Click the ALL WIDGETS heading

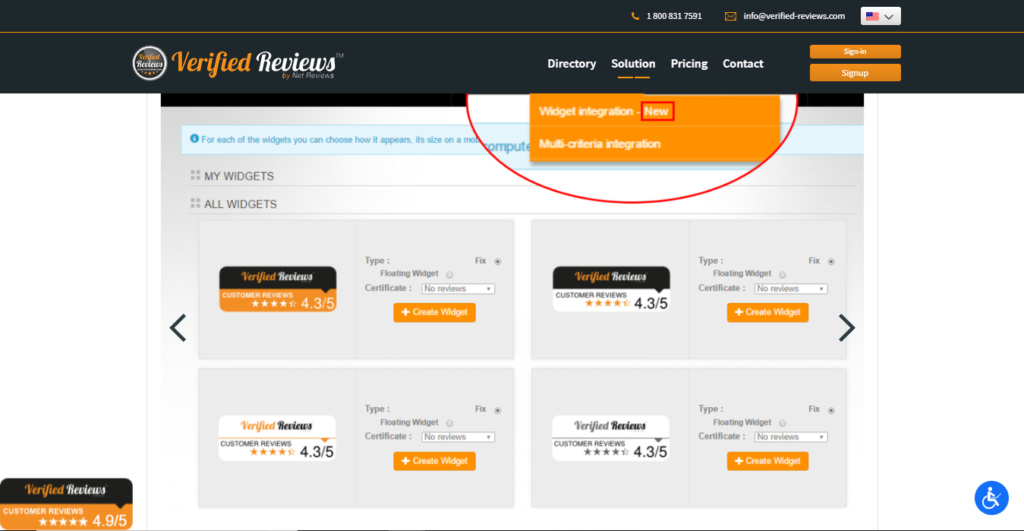240,204
